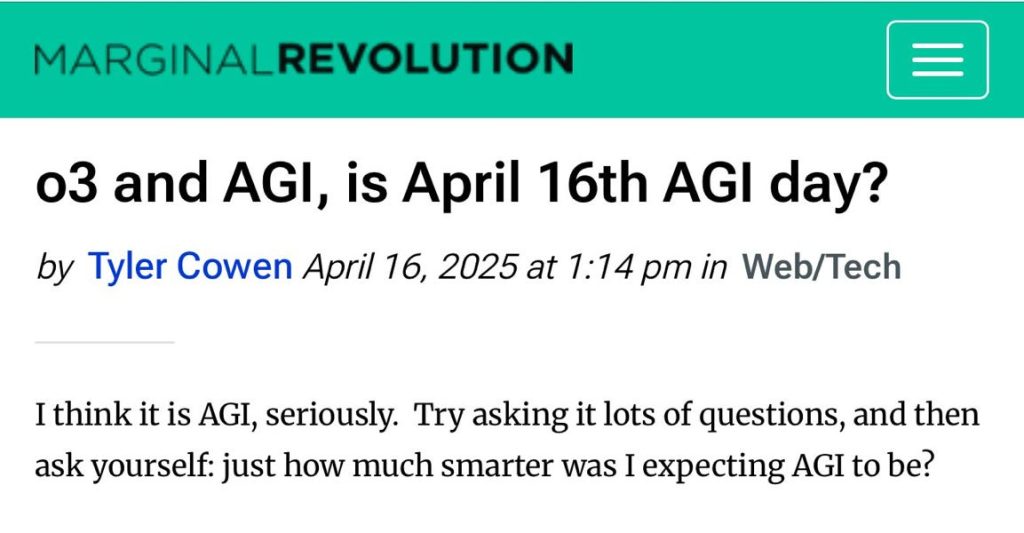Viewport: 1024px width, 533px height.
Task: Click the italic word 'by' before the author
Action: tap(55, 268)
